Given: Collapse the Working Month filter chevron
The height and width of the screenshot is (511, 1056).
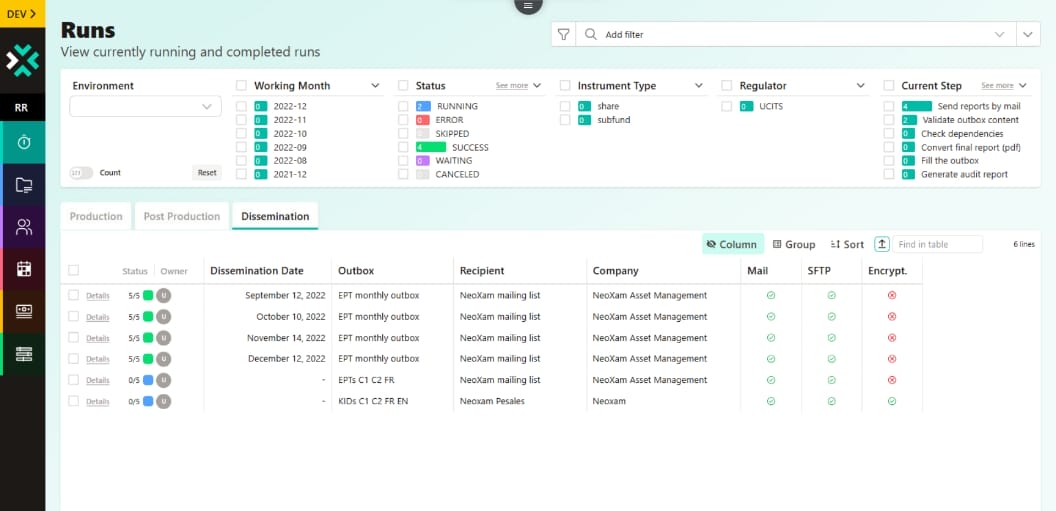Looking at the screenshot, I should click(x=375, y=86).
